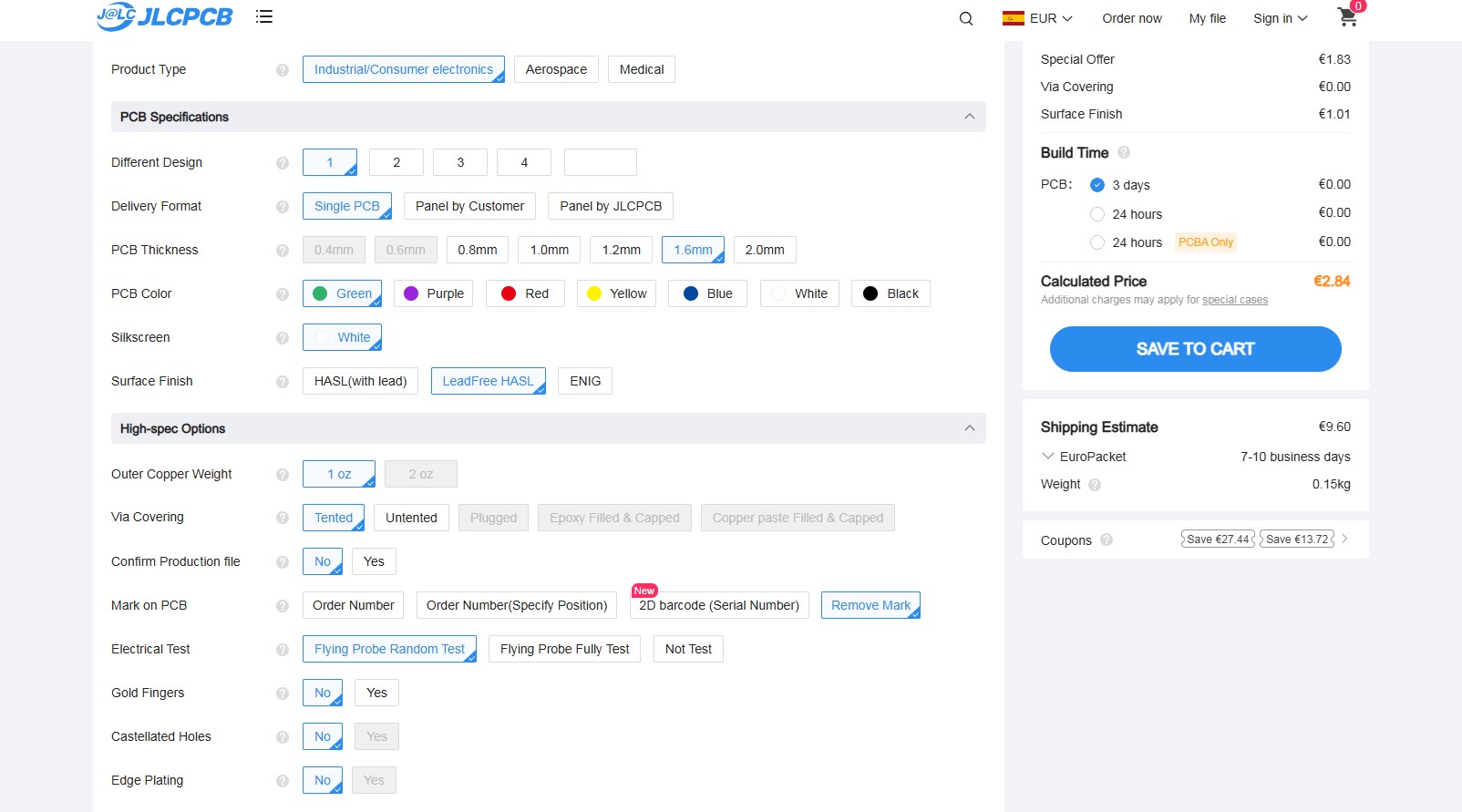Click help icon next to Confirm Production file

[x=283, y=562]
